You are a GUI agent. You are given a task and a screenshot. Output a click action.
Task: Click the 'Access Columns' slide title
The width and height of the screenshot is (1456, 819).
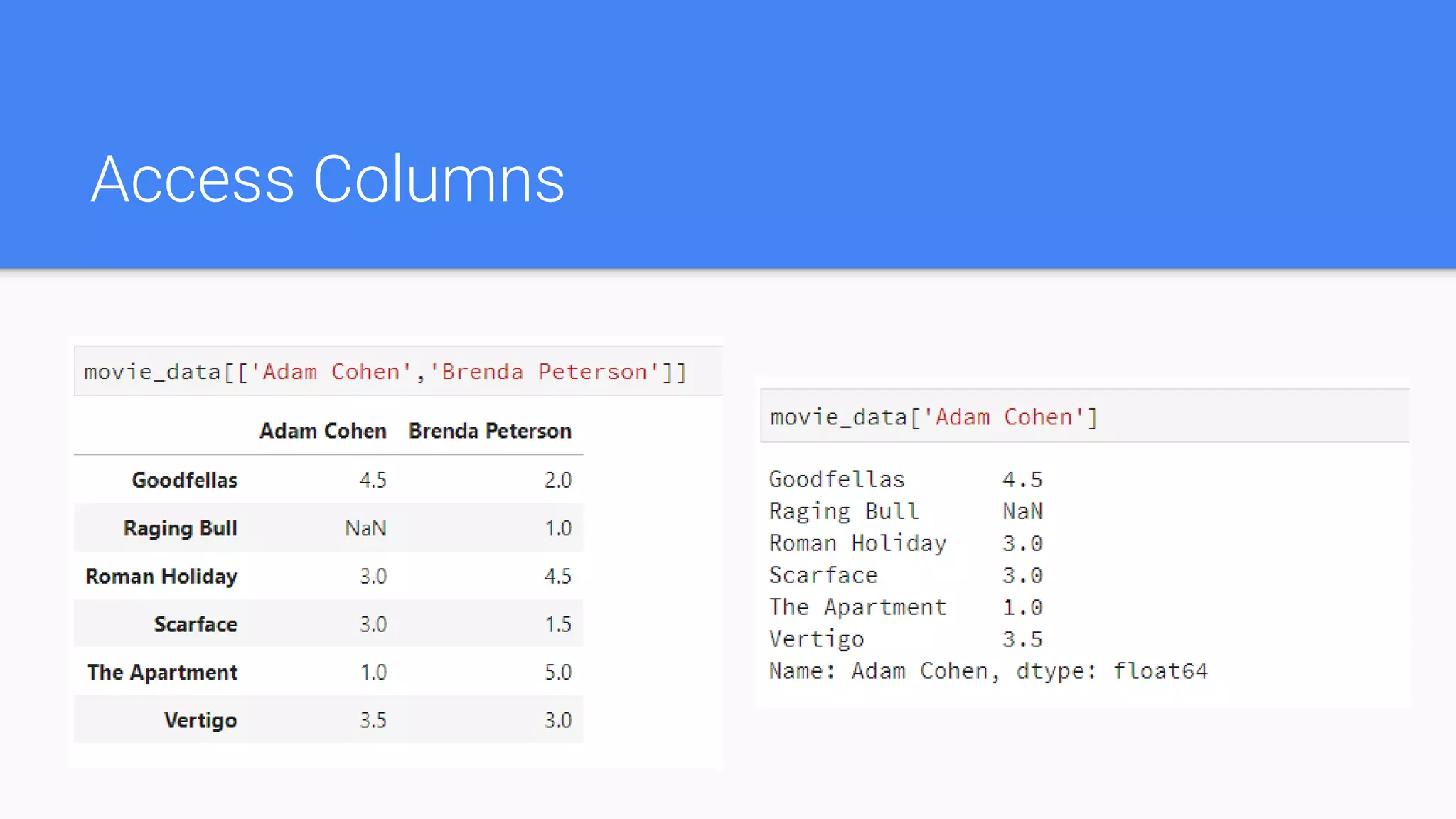328,180
